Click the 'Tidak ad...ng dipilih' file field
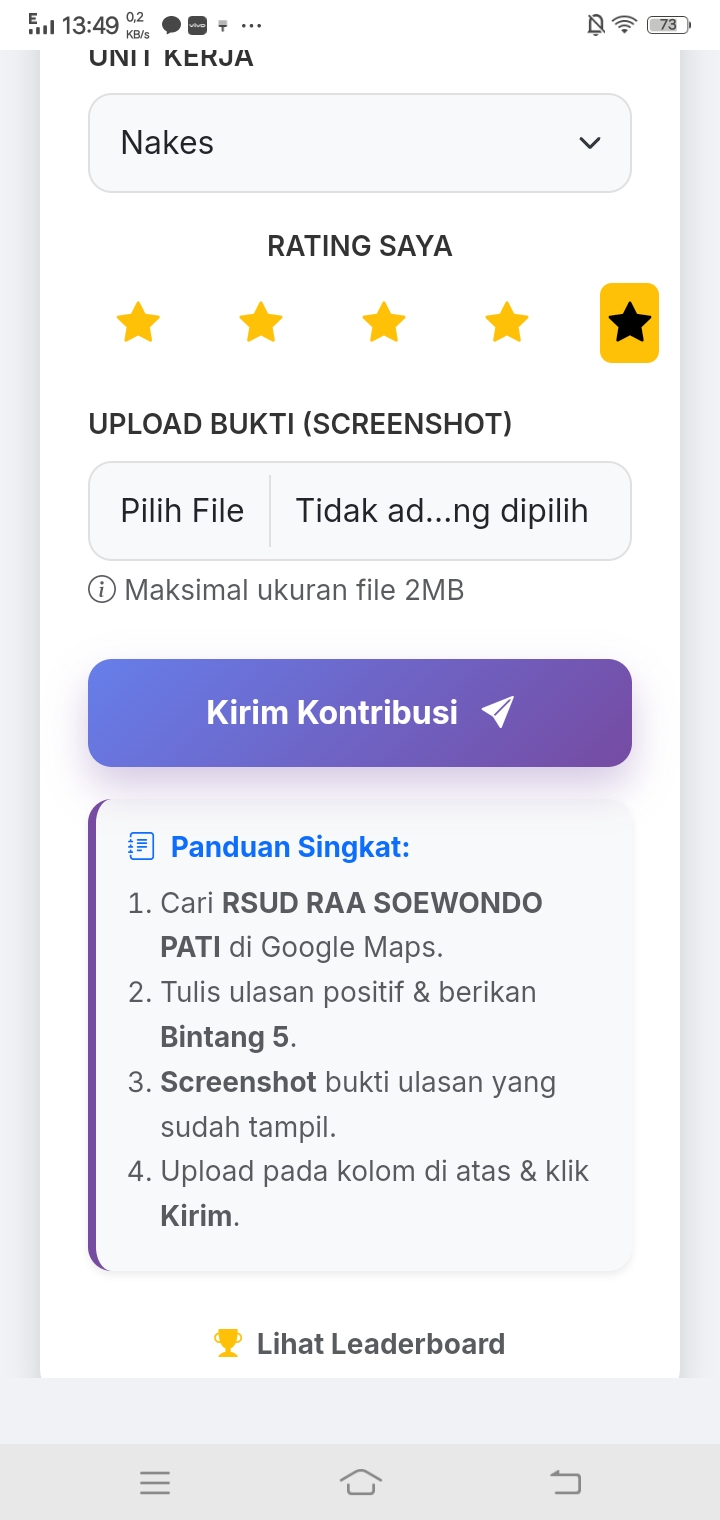Image resolution: width=720 pixels, height=1520 pixels. point(442,511)
